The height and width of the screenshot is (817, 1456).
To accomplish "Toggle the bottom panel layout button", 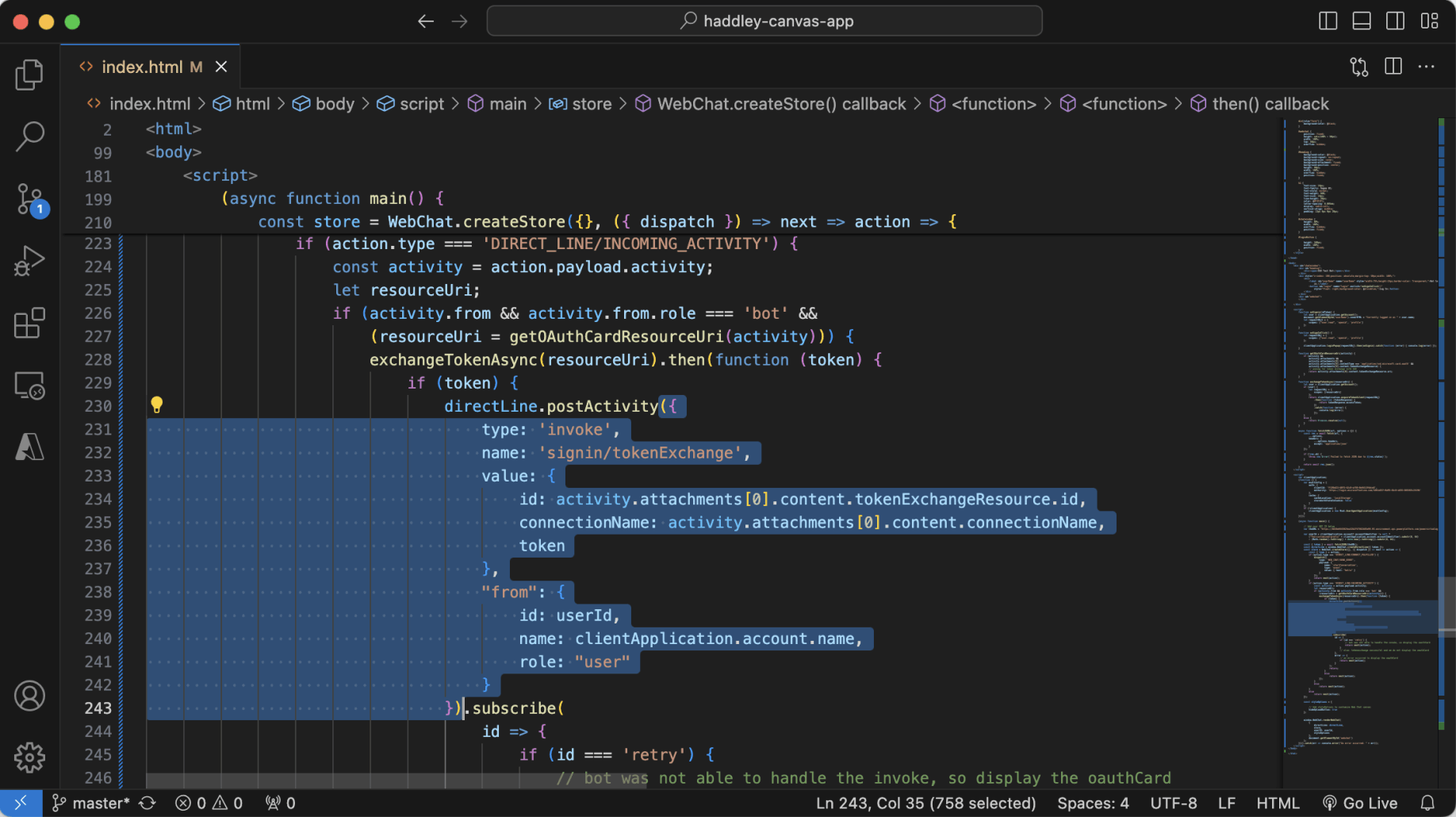I will coord(1362,21).
